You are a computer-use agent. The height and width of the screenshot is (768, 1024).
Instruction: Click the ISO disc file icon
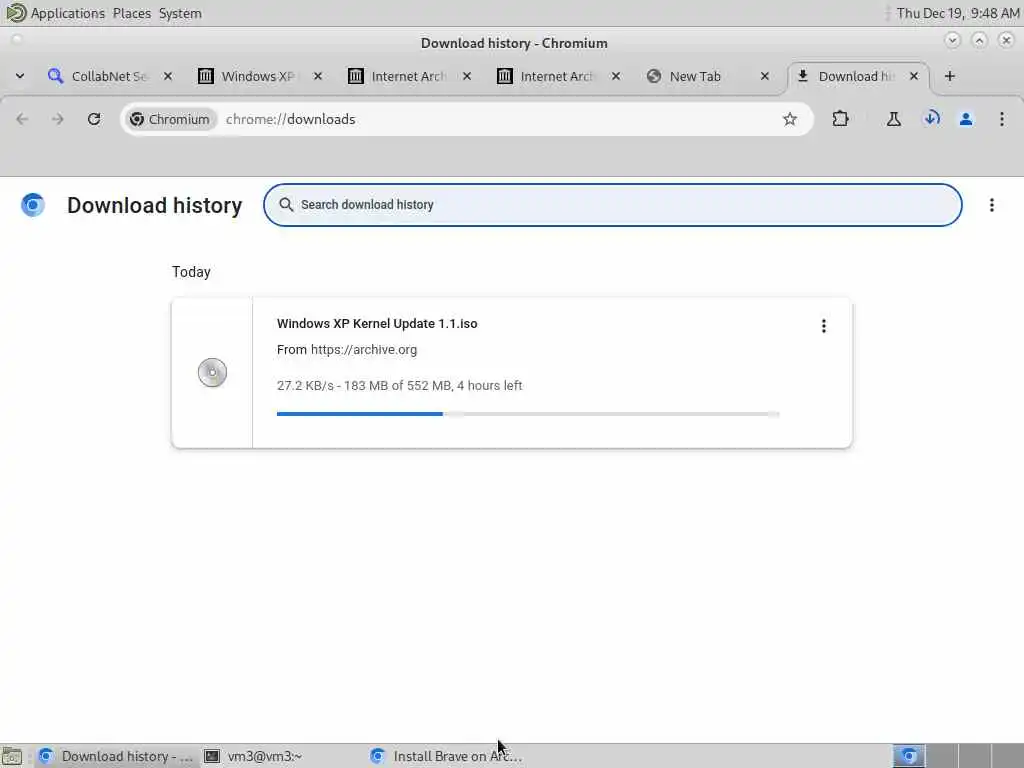[212, 373]
